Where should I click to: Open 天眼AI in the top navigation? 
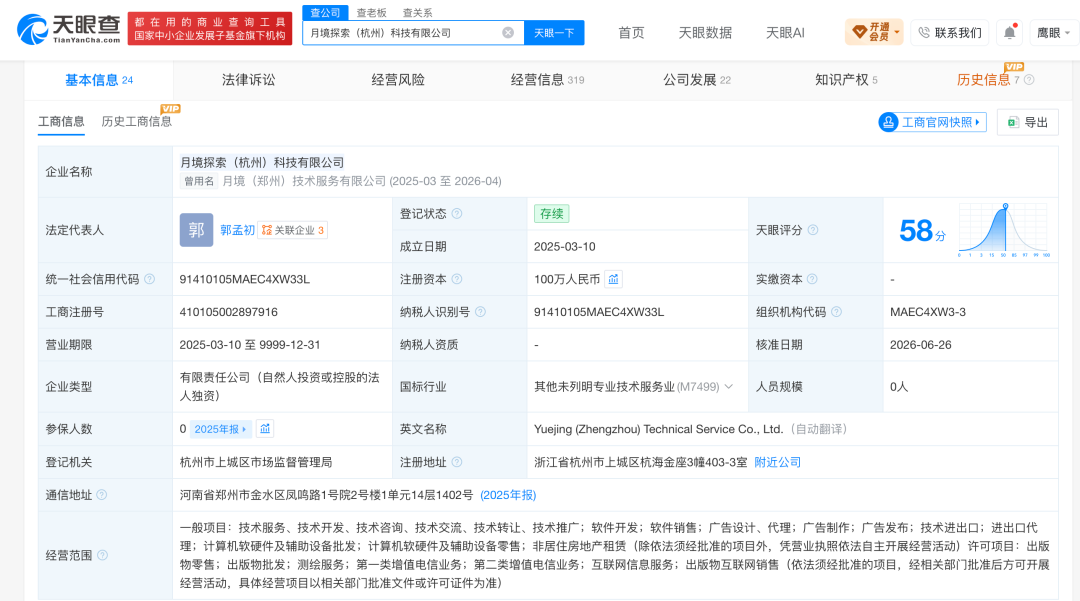[x=785, y=32]
